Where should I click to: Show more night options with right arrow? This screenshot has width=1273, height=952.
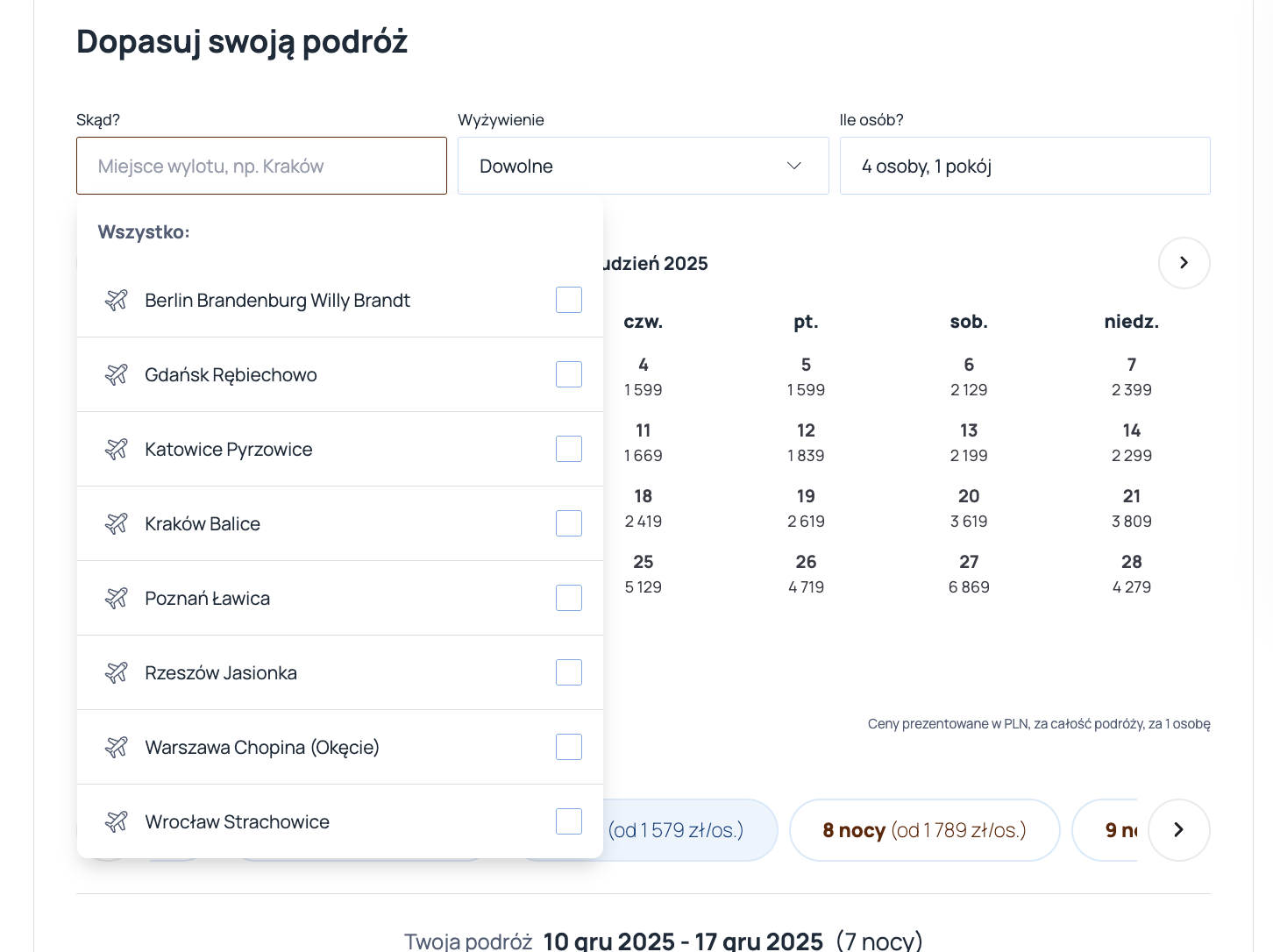1179,829
